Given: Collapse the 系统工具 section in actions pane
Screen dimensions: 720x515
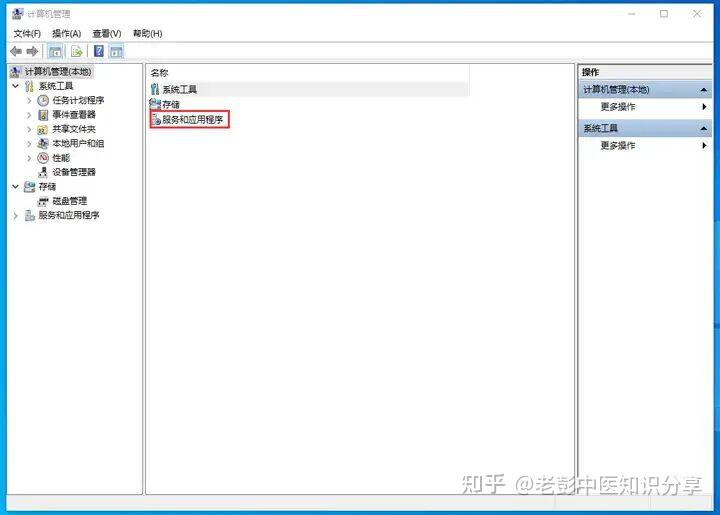Looking at the screenshot, I should click(703, 129).
